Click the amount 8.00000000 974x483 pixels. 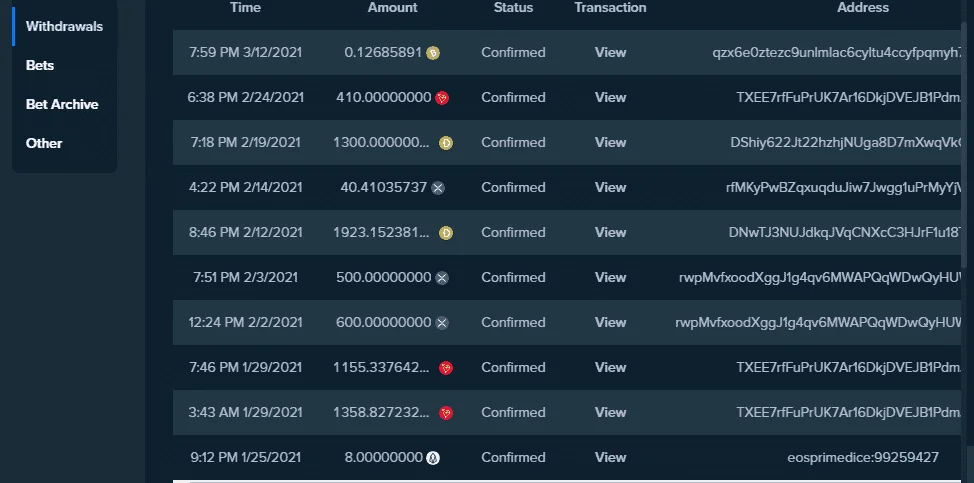tap(383, 458)
